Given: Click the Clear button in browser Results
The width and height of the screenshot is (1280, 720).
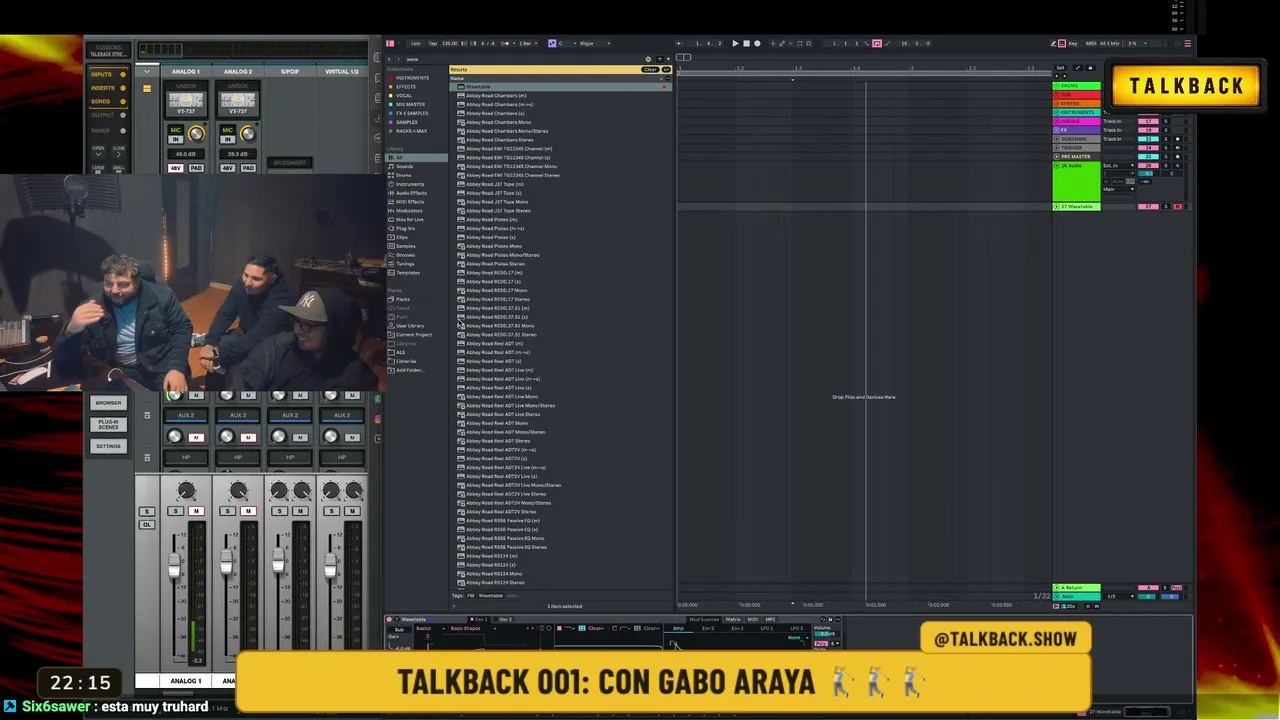Looking at the screenshot, I should click(650, 70).
